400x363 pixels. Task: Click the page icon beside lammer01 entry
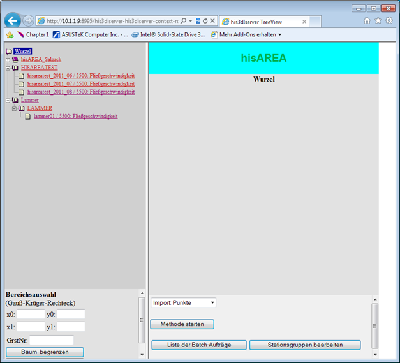point(28,116)
